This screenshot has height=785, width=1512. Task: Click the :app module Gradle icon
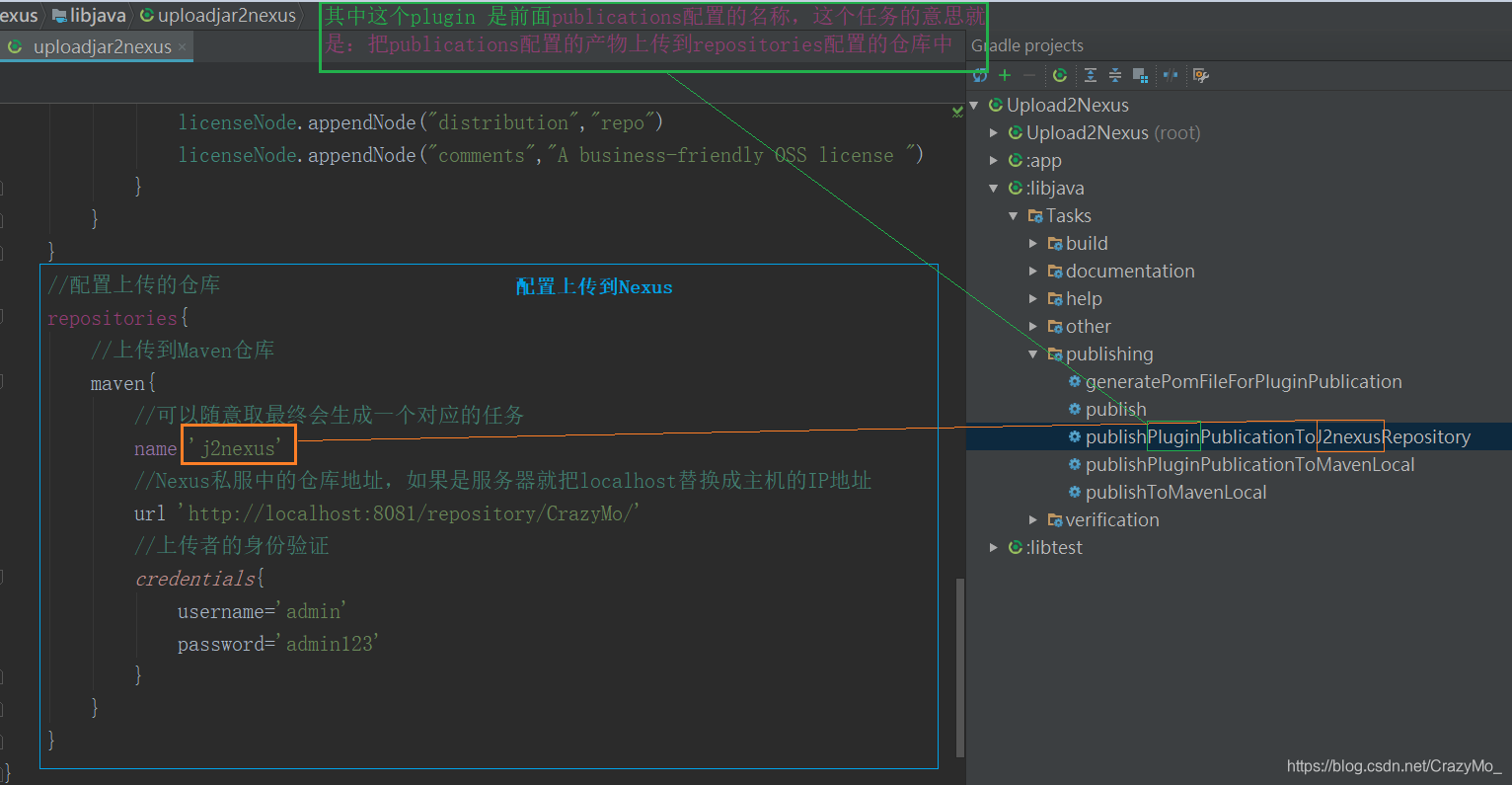(1016, 160)
